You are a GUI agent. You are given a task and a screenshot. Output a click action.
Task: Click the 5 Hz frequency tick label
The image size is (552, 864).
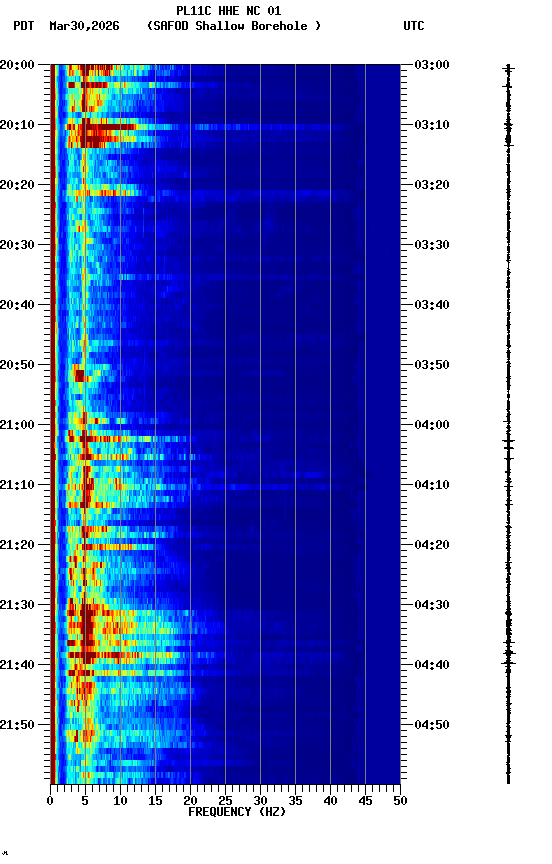[x=85, y=801]
